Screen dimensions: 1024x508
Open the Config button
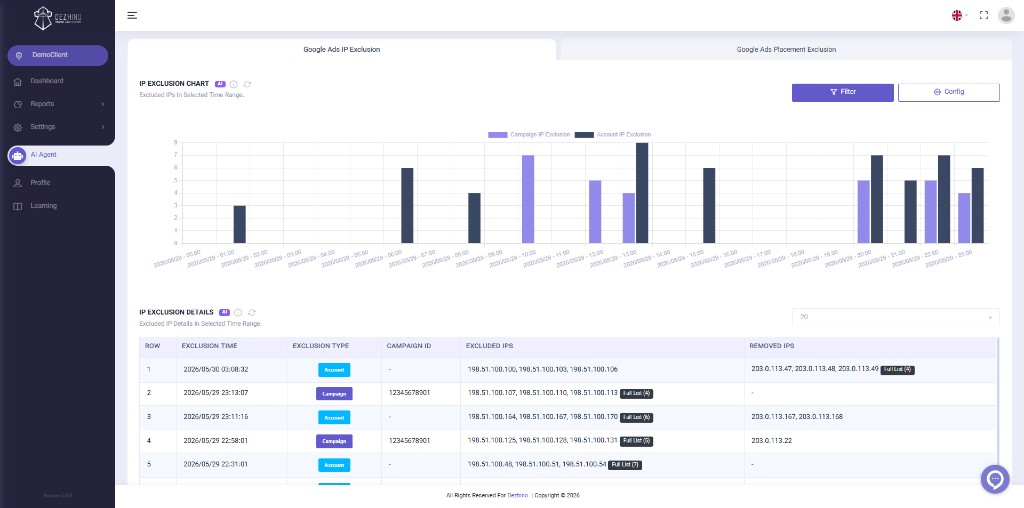(x=949, y=92)
